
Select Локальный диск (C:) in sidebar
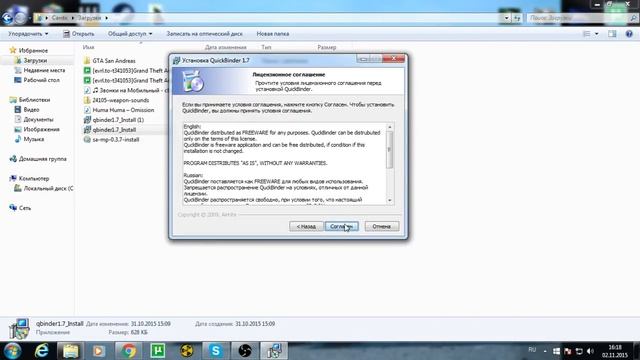pos(48,188)
